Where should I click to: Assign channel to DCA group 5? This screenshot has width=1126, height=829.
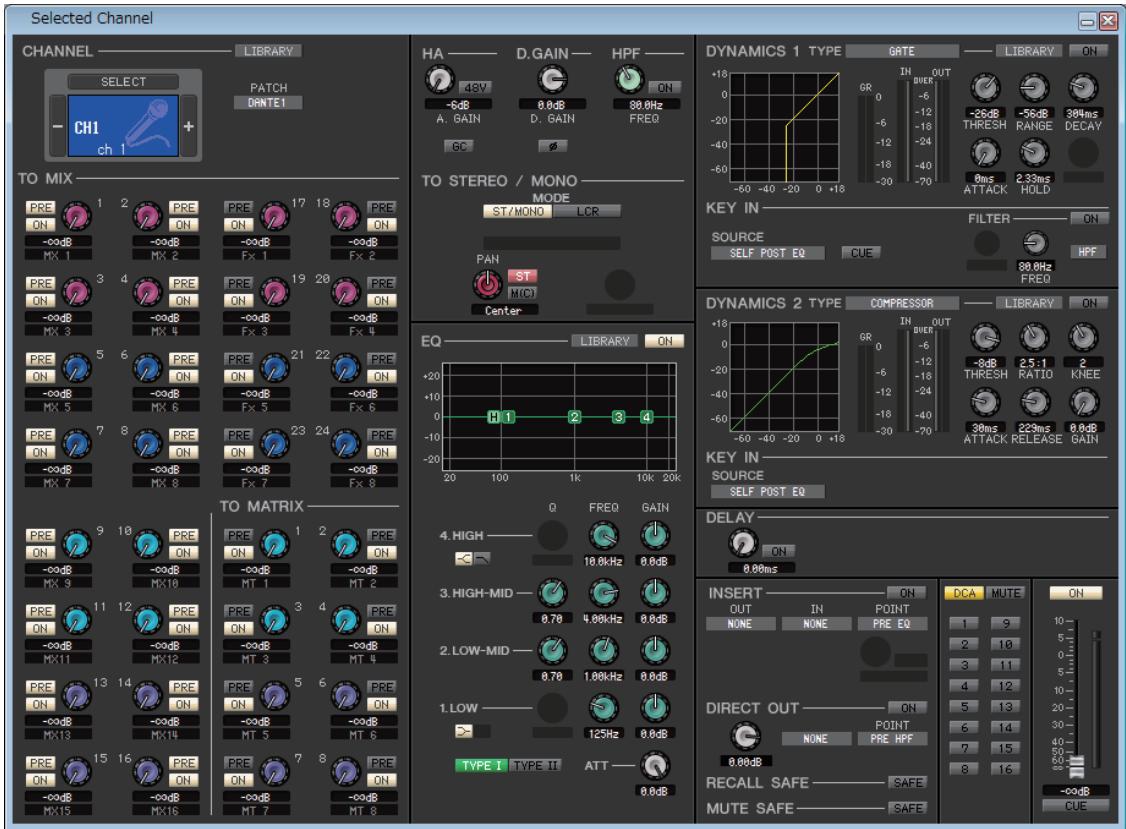pos(964,707)
